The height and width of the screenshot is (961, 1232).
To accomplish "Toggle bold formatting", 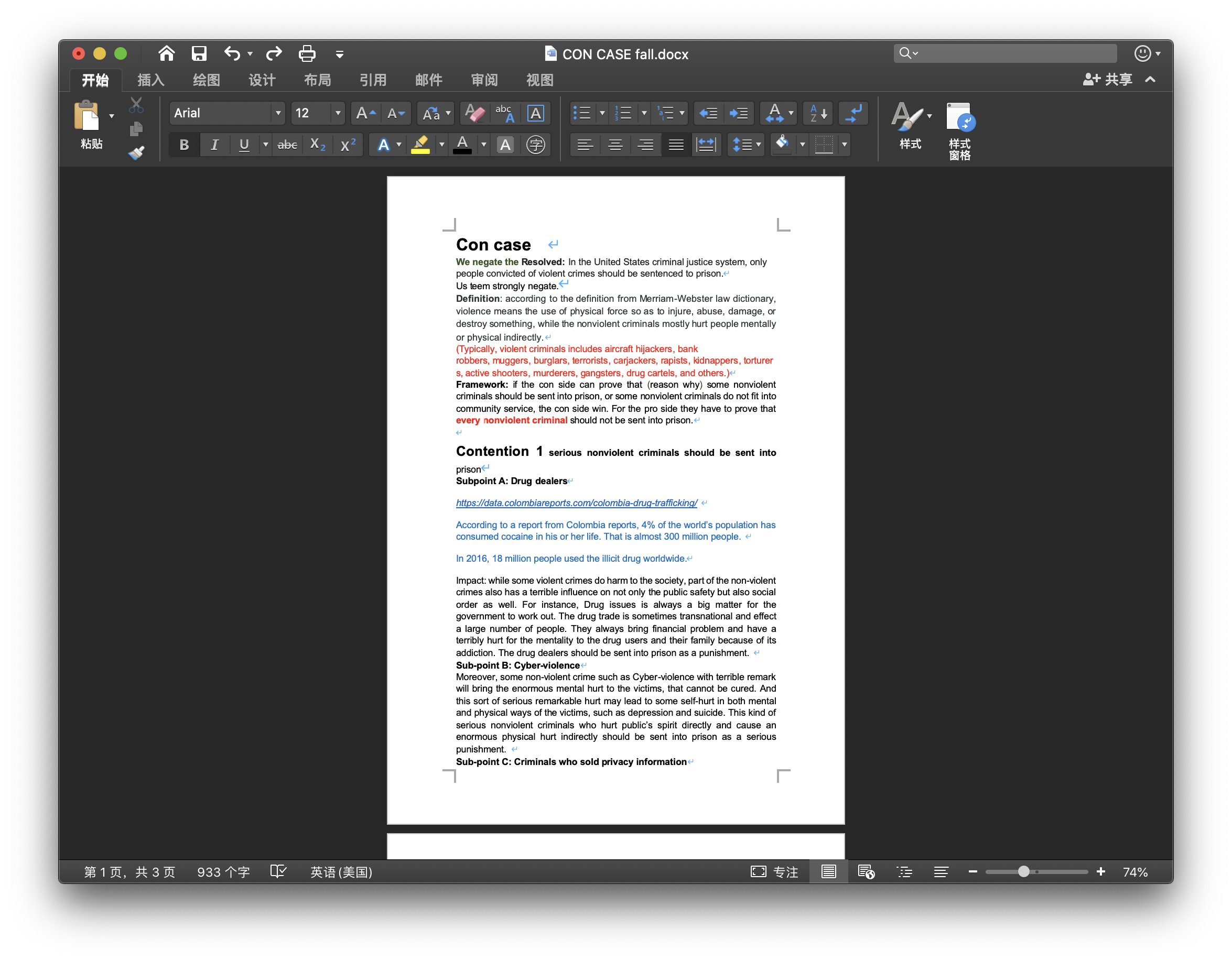I will point(184,145).
